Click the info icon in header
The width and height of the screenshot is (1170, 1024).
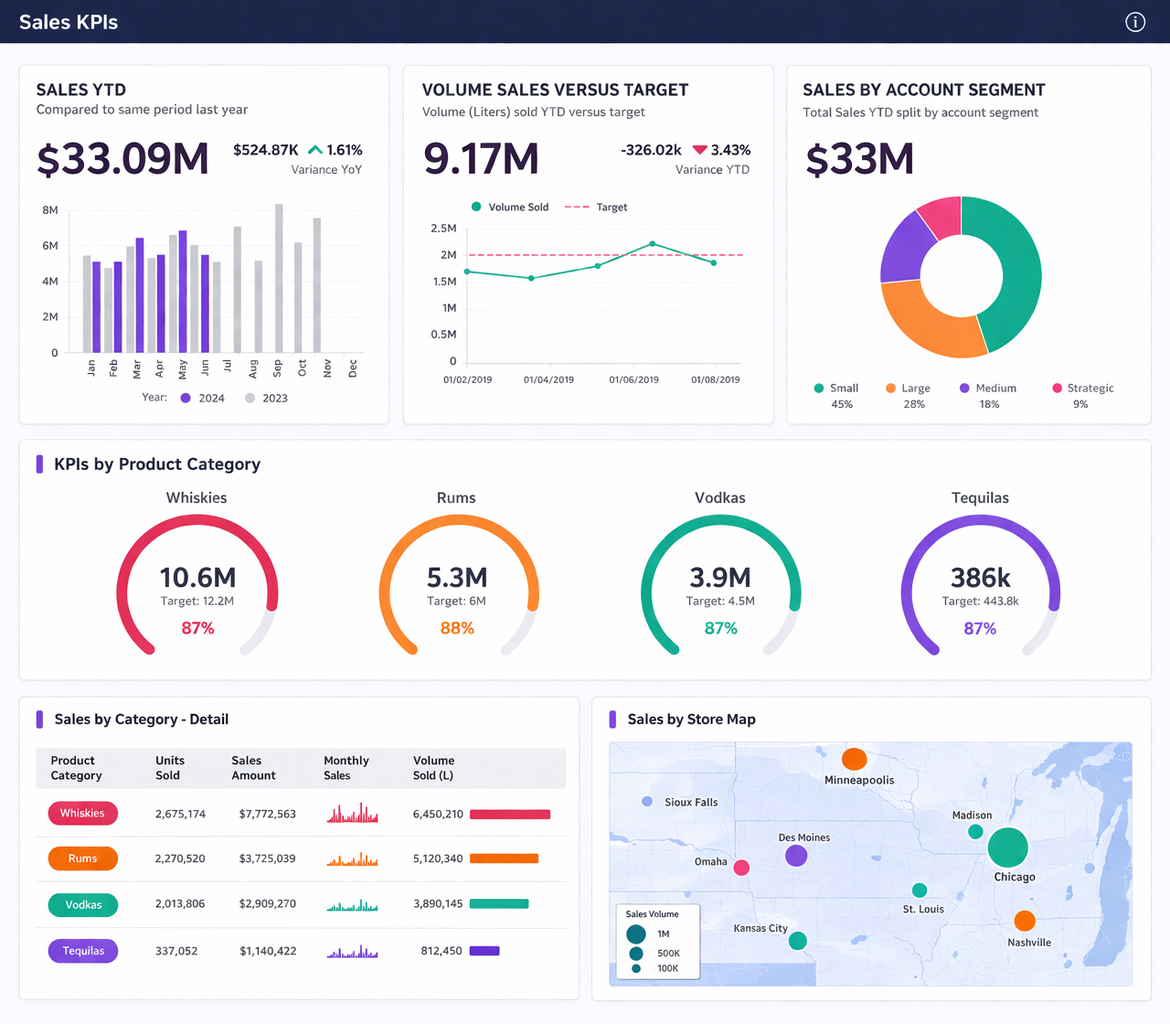(x=1135, y=22)
